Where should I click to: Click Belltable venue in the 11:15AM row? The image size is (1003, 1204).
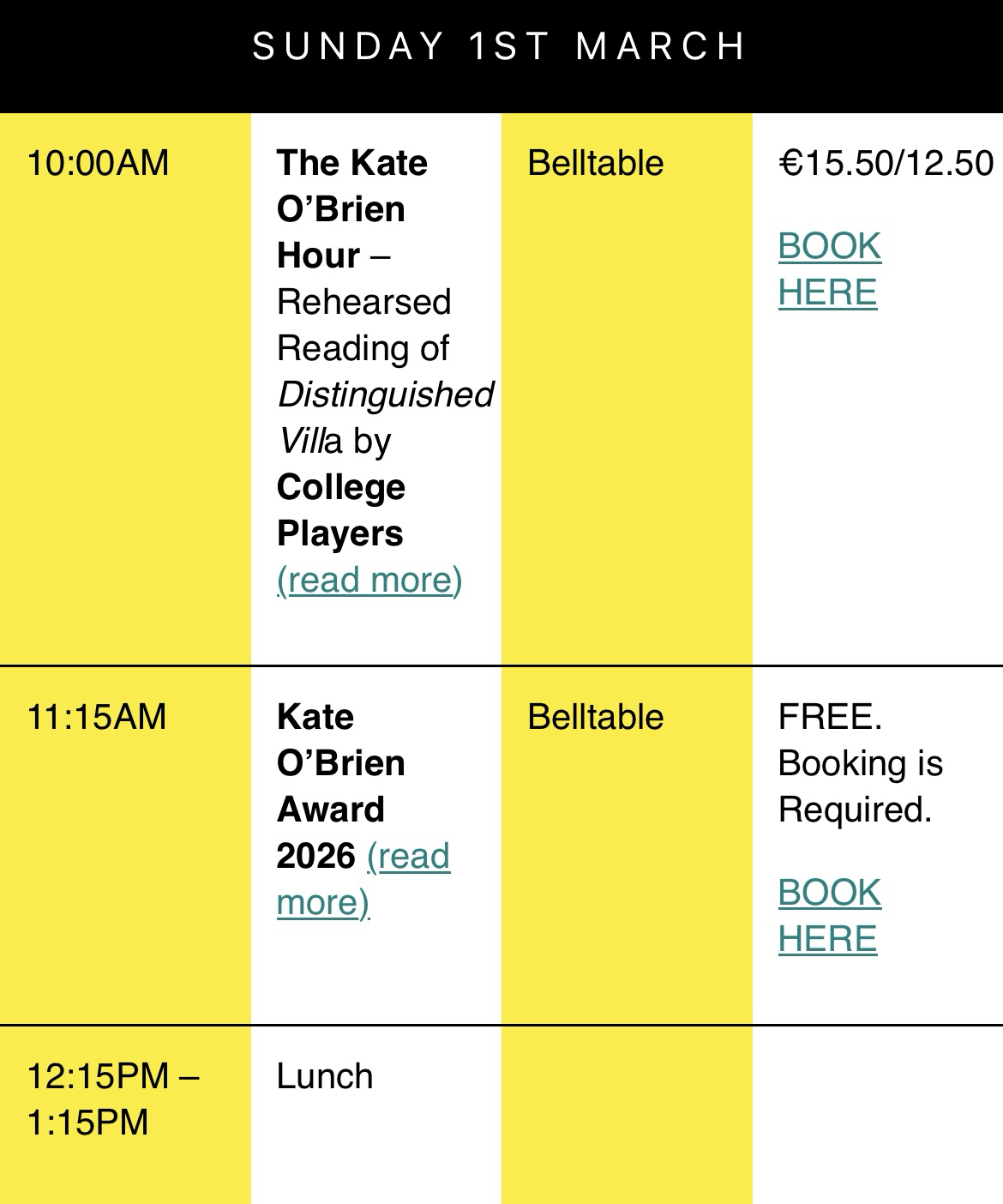pos(595,717)
